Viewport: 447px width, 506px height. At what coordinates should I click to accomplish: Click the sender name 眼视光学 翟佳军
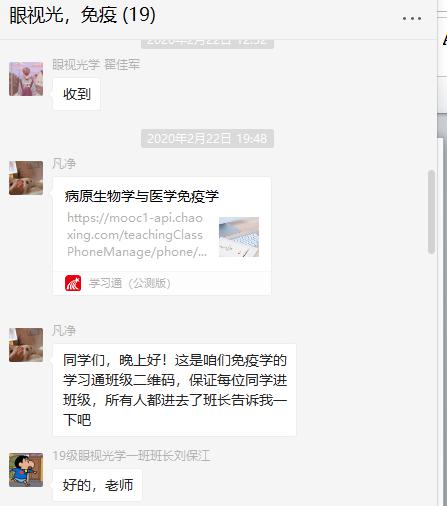point(96,65)
